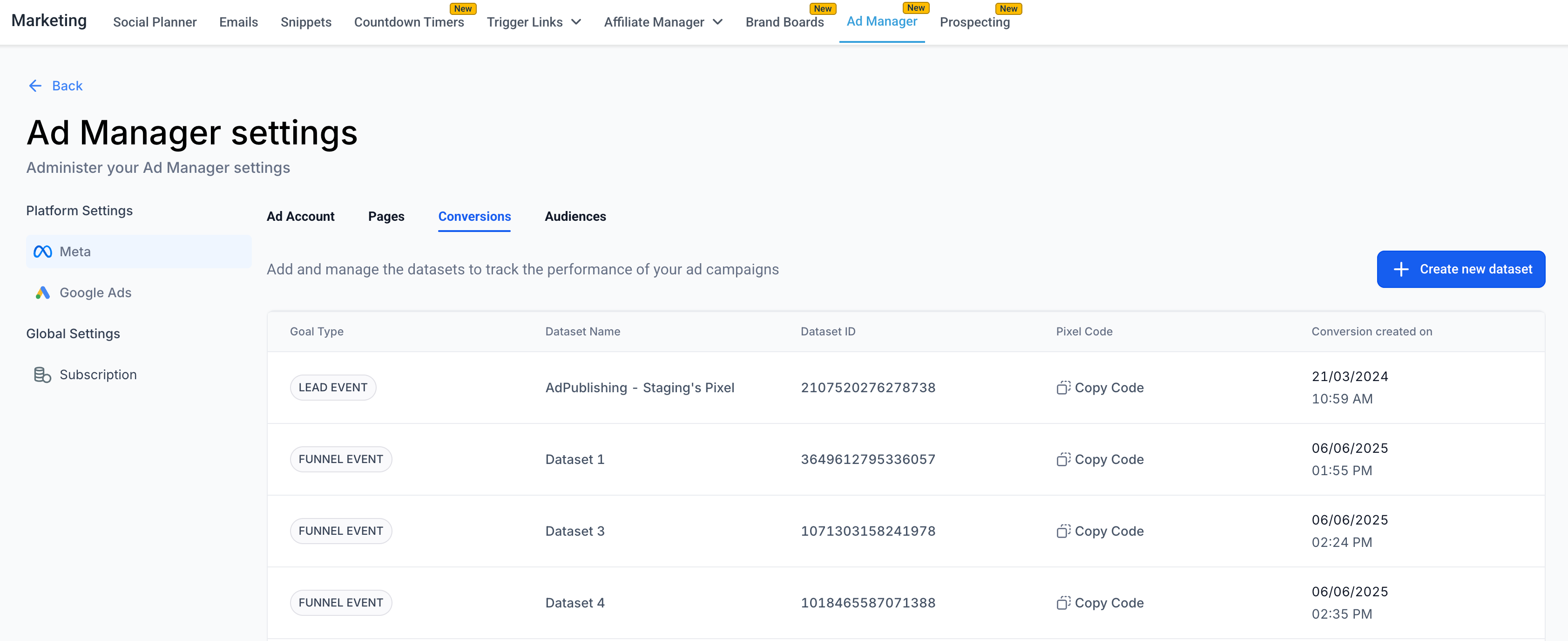Open the Brand Boards menu item

click(x=784, y=22)
